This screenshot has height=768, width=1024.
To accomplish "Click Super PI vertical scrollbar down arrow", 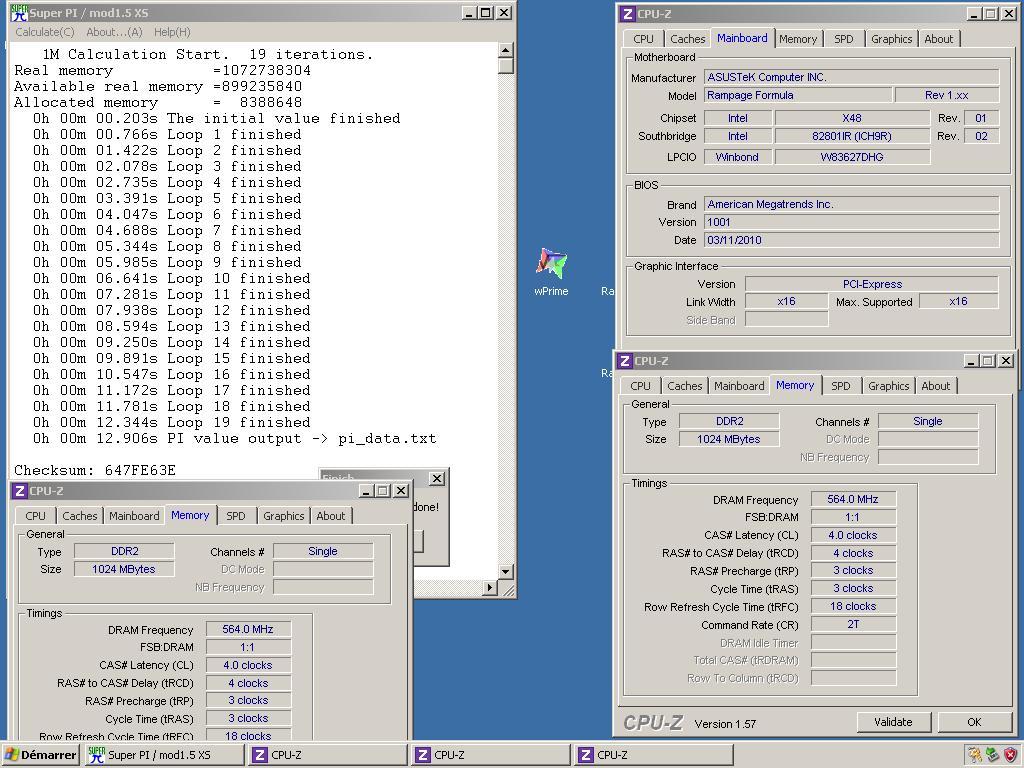I will [x=505, y=571].
